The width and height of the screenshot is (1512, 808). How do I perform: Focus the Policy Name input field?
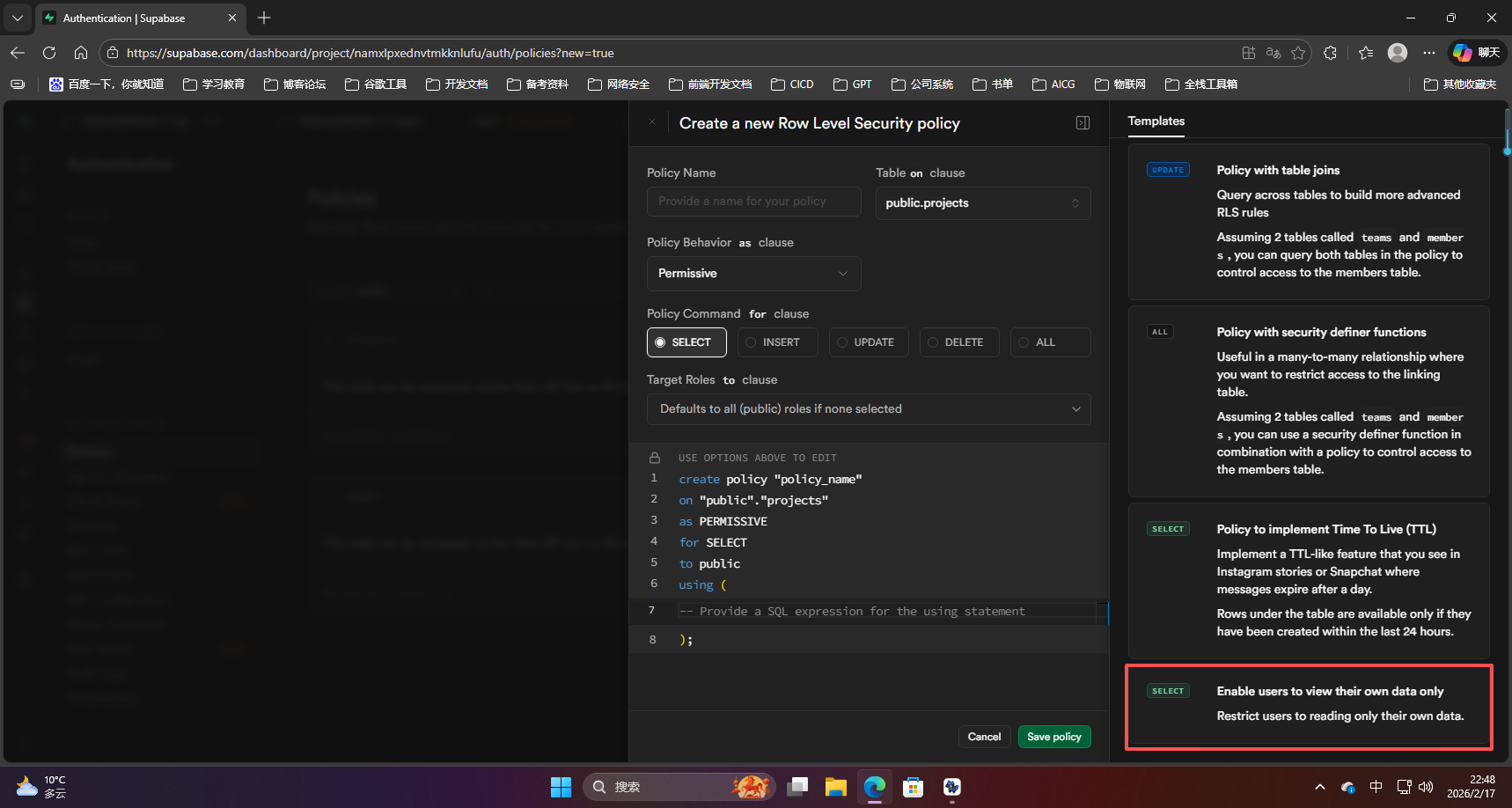pos(753,202)
